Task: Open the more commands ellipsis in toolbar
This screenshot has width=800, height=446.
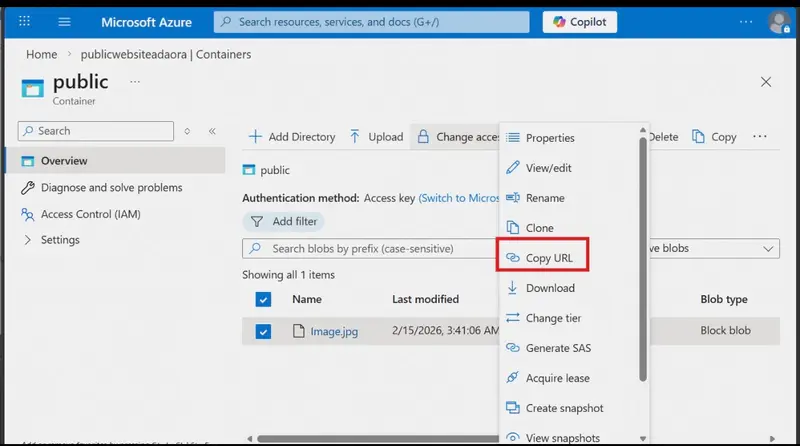Action: pyautogui.click(x=760, y=136)
